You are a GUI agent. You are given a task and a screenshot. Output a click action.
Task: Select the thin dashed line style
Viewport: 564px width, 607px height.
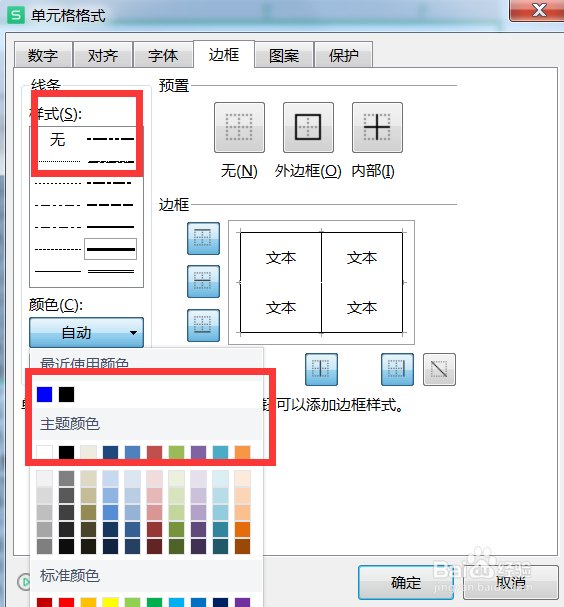[58, 249]
